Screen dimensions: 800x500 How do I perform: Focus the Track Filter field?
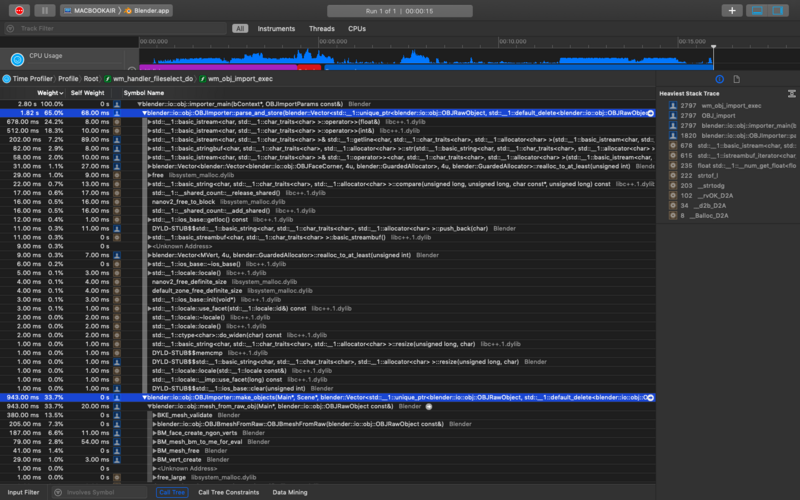point(115,29)
